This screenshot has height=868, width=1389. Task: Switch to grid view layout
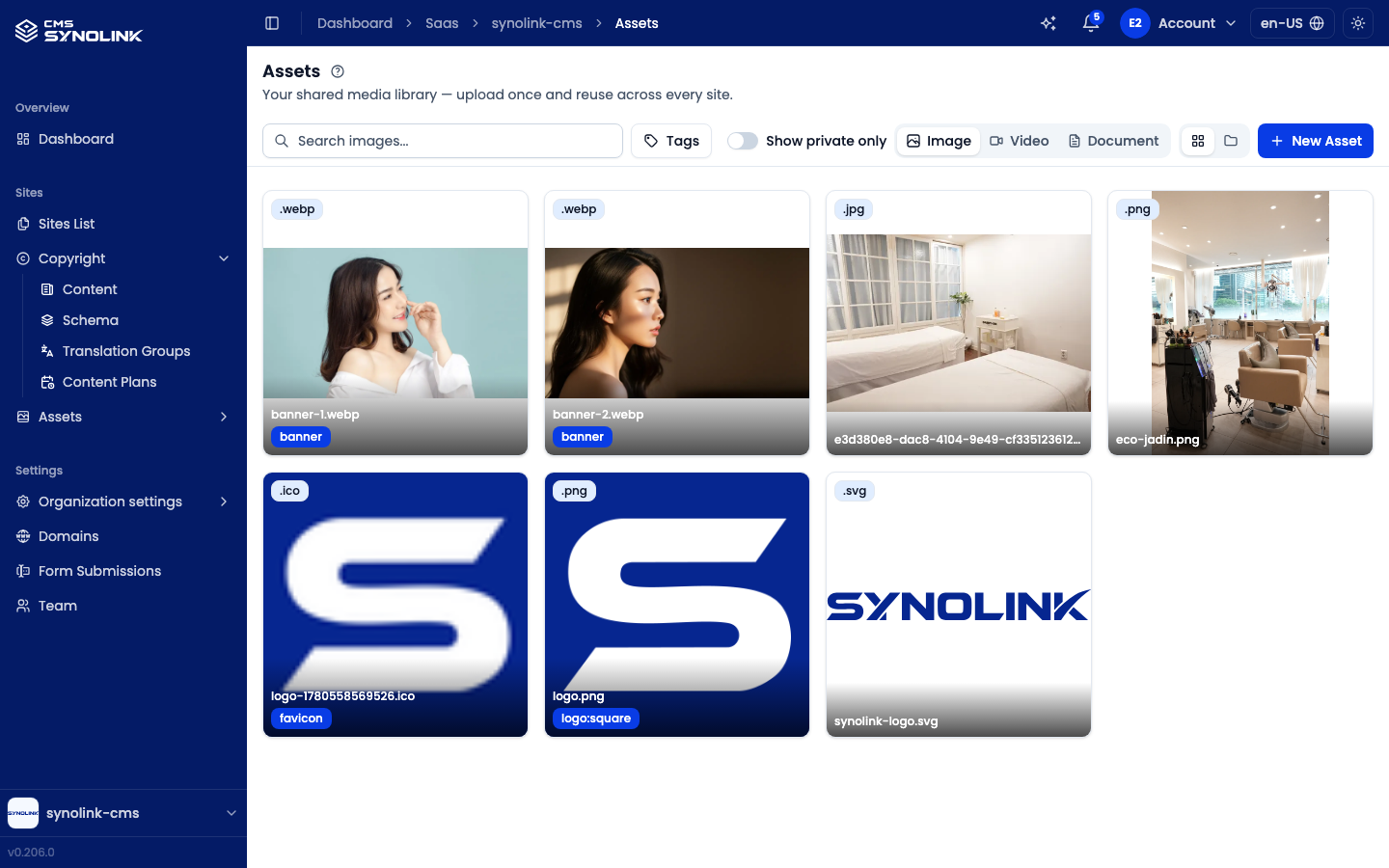[x=1198, y=141]
